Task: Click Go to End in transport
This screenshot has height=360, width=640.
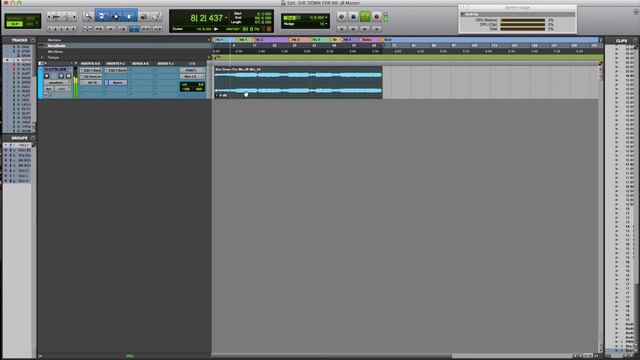Action: pyautogui.click(x=376, y=29)
